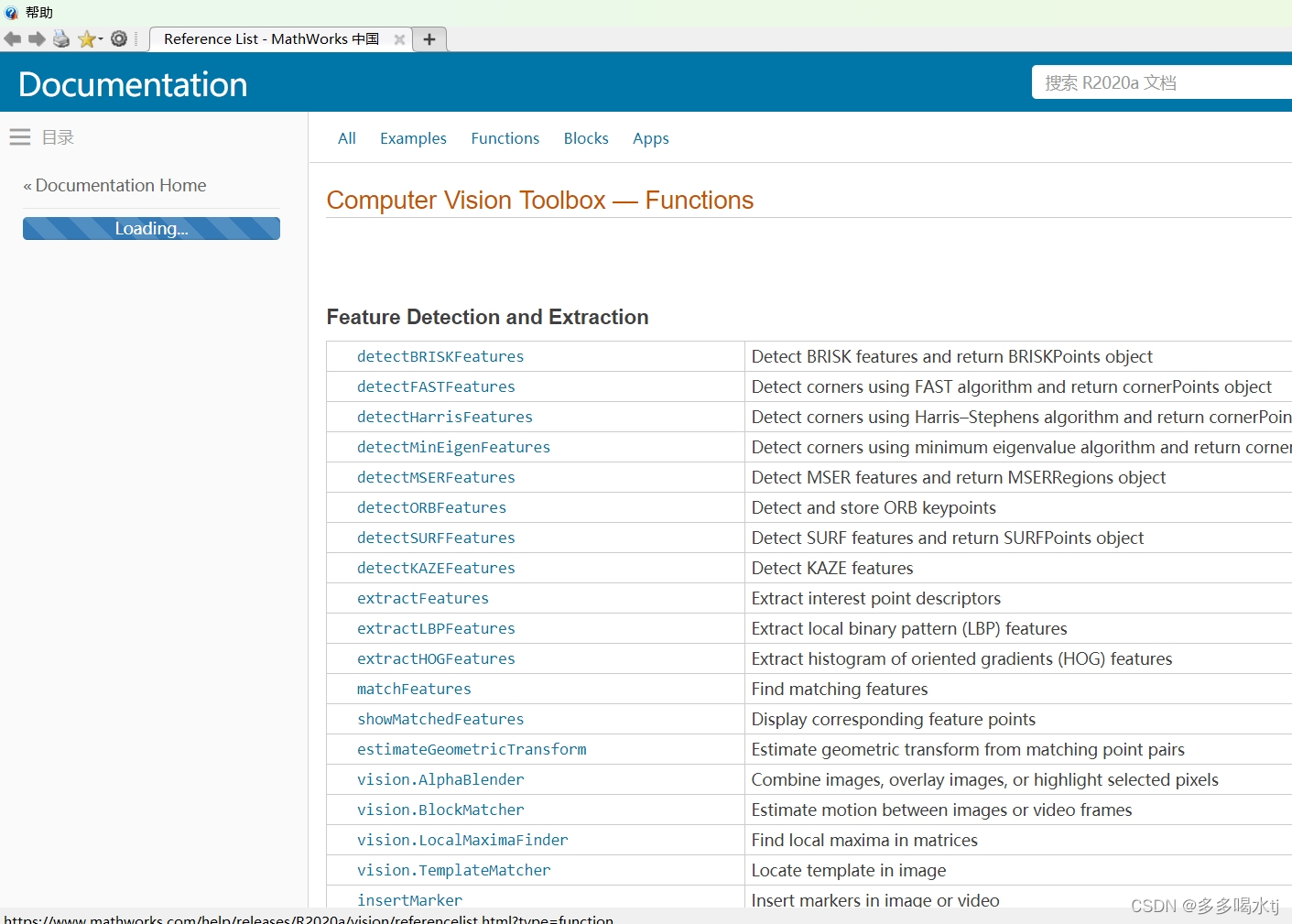Open the help browser settings gear
The image size is (1292, 924).
tap(119, 38)
